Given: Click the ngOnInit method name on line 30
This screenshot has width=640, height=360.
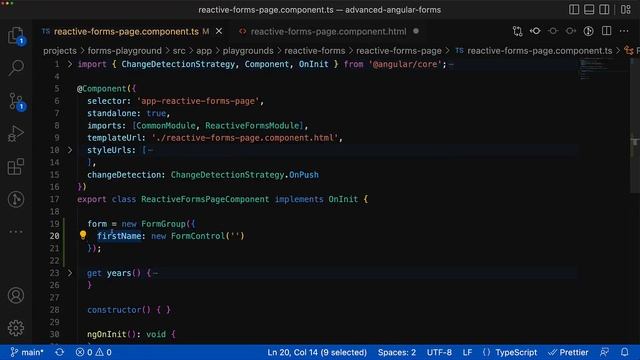Looking at the screenshot, I should click(x=107, y=334).
